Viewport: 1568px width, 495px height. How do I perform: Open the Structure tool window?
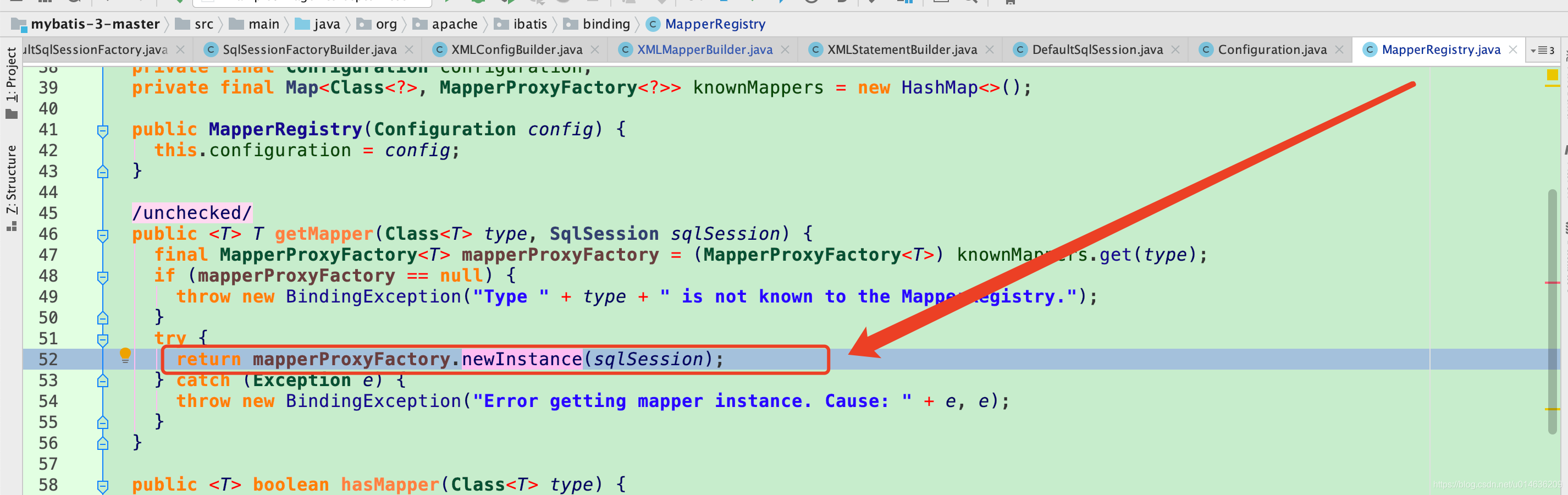tap(11, 188)
